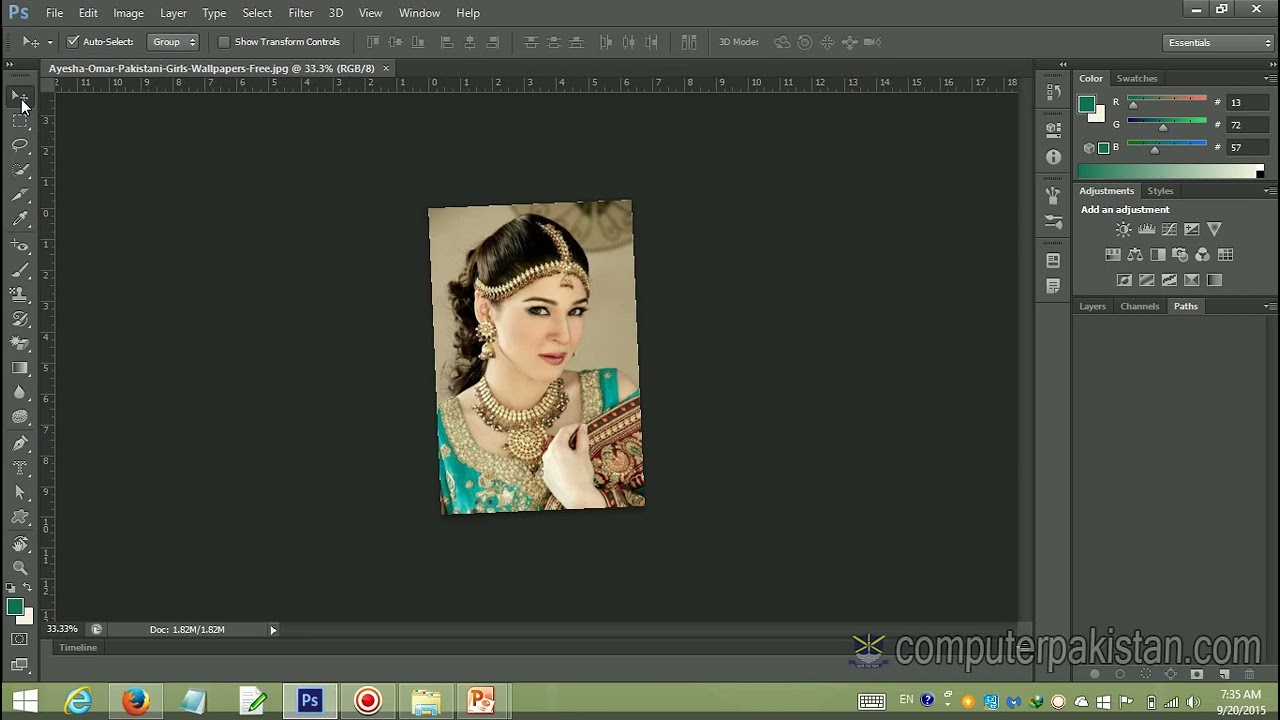Screen dimensions: 1280x720
Task: Toggle the Auto-Select checkbox
Action: click(x=73, y=42)
